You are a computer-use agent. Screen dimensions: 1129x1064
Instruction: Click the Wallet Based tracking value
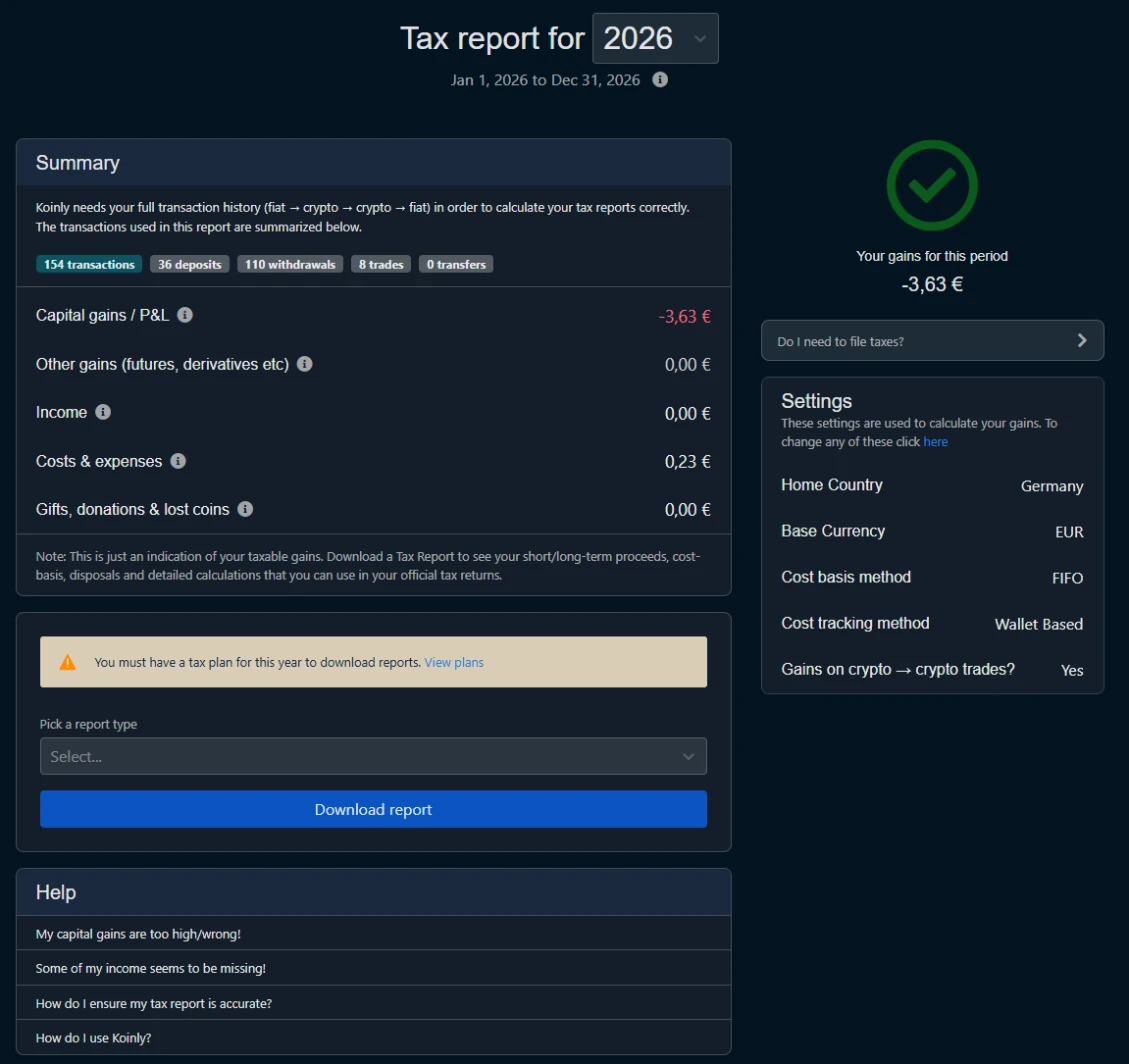(1038, 624)
